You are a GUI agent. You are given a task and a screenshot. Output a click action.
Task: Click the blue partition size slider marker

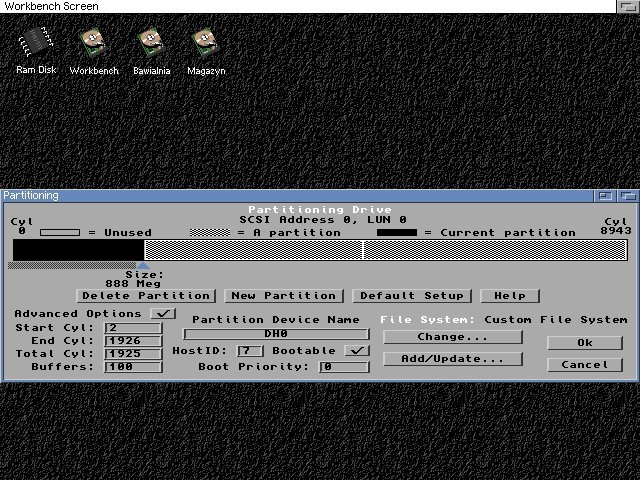tap(143, 265)
